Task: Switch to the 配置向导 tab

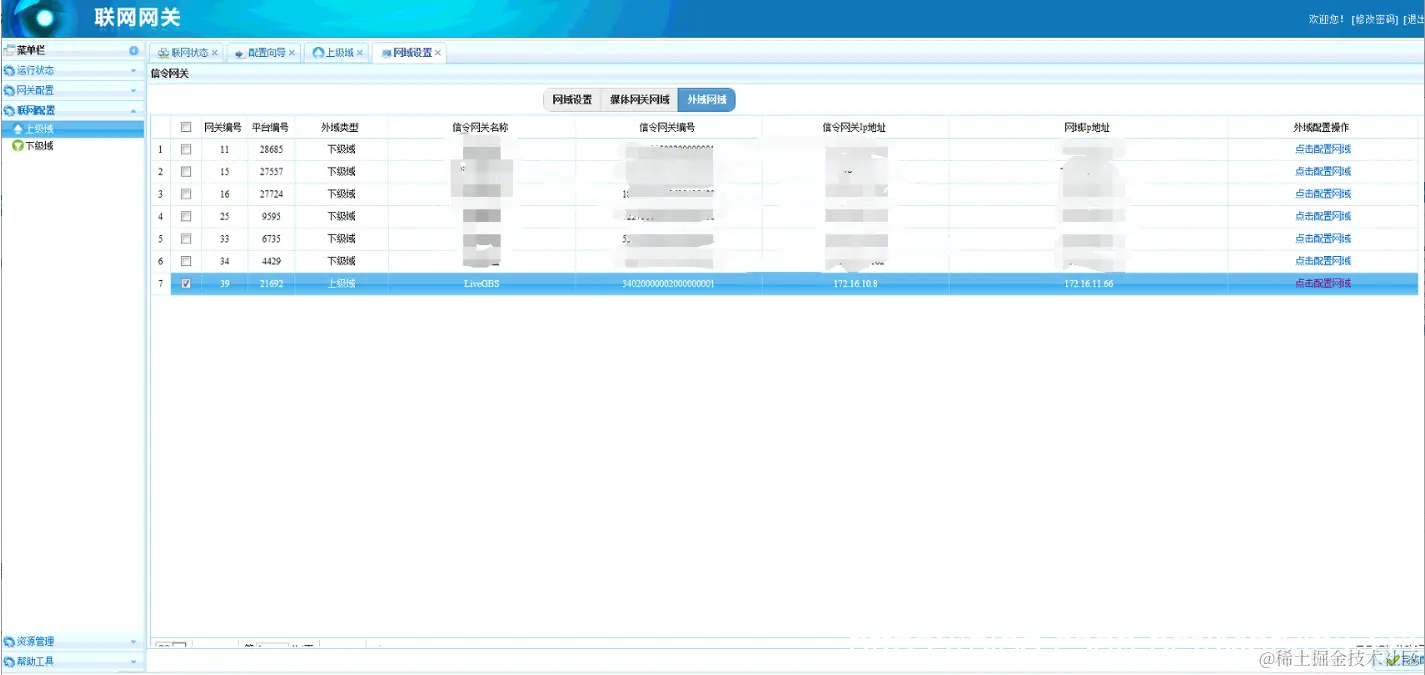Action: coord(266,53)
